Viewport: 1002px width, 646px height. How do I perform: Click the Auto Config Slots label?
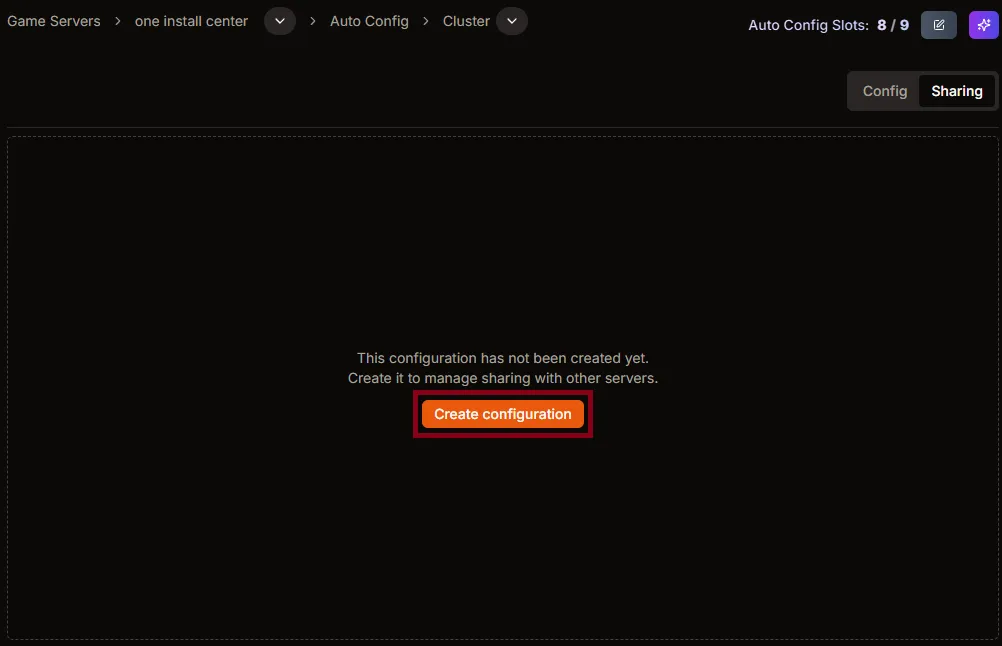tap(808, 25)
